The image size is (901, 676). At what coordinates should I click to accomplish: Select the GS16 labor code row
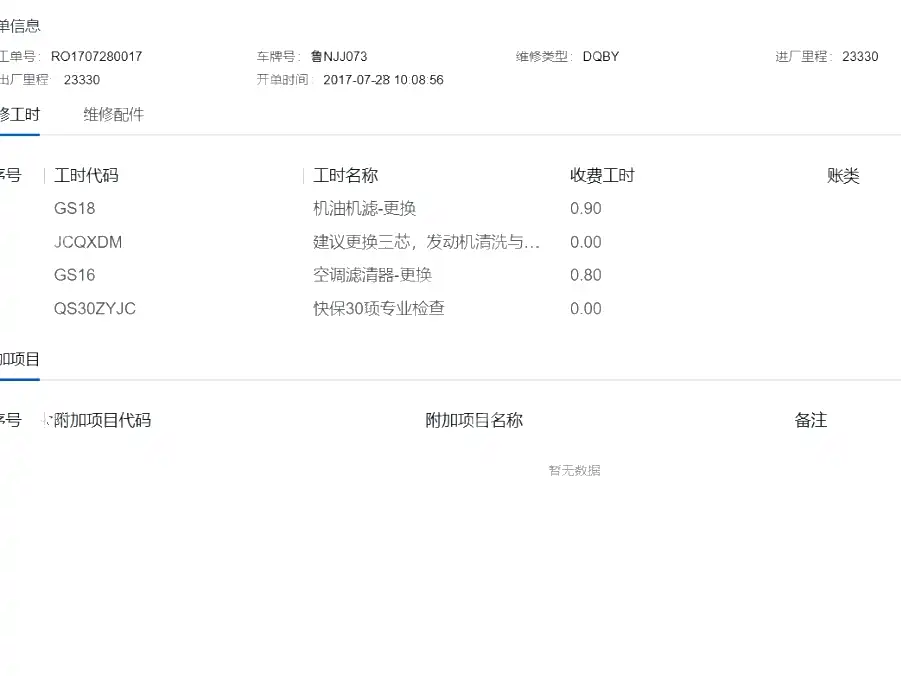[450, 275]
